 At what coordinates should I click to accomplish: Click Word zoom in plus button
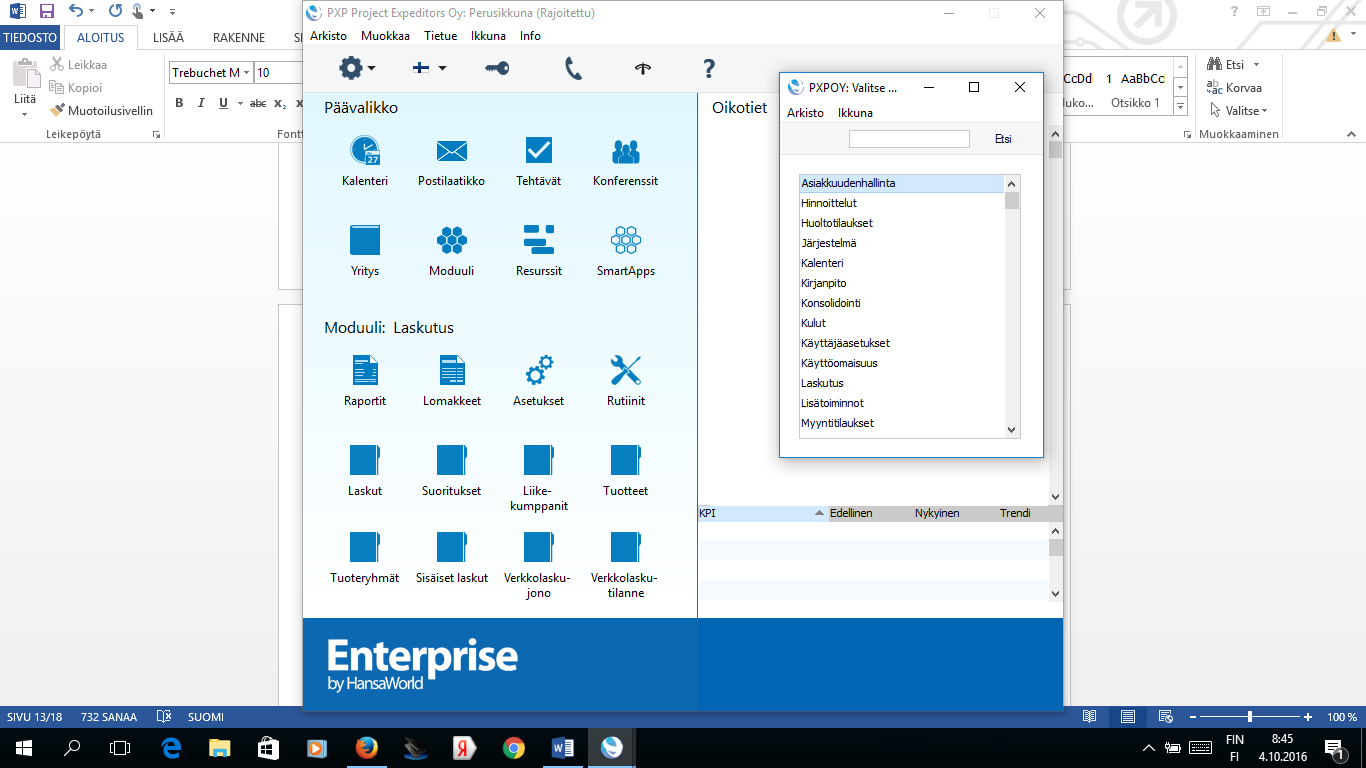(x=1308, y=717)
